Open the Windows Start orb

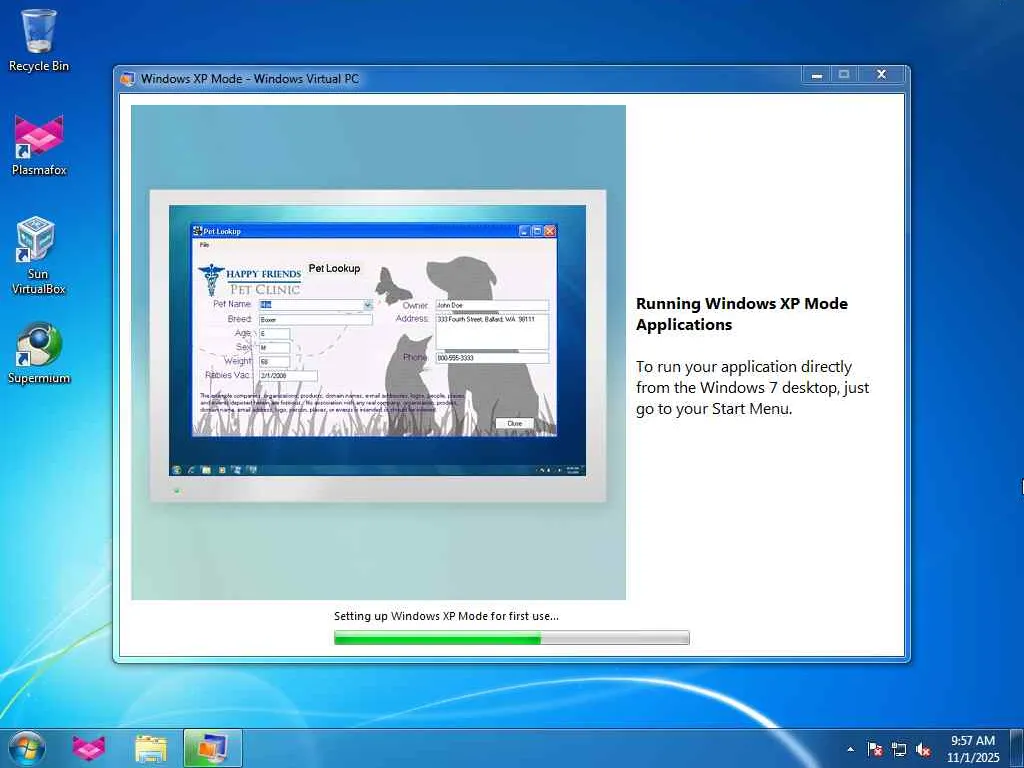[27, 748]
